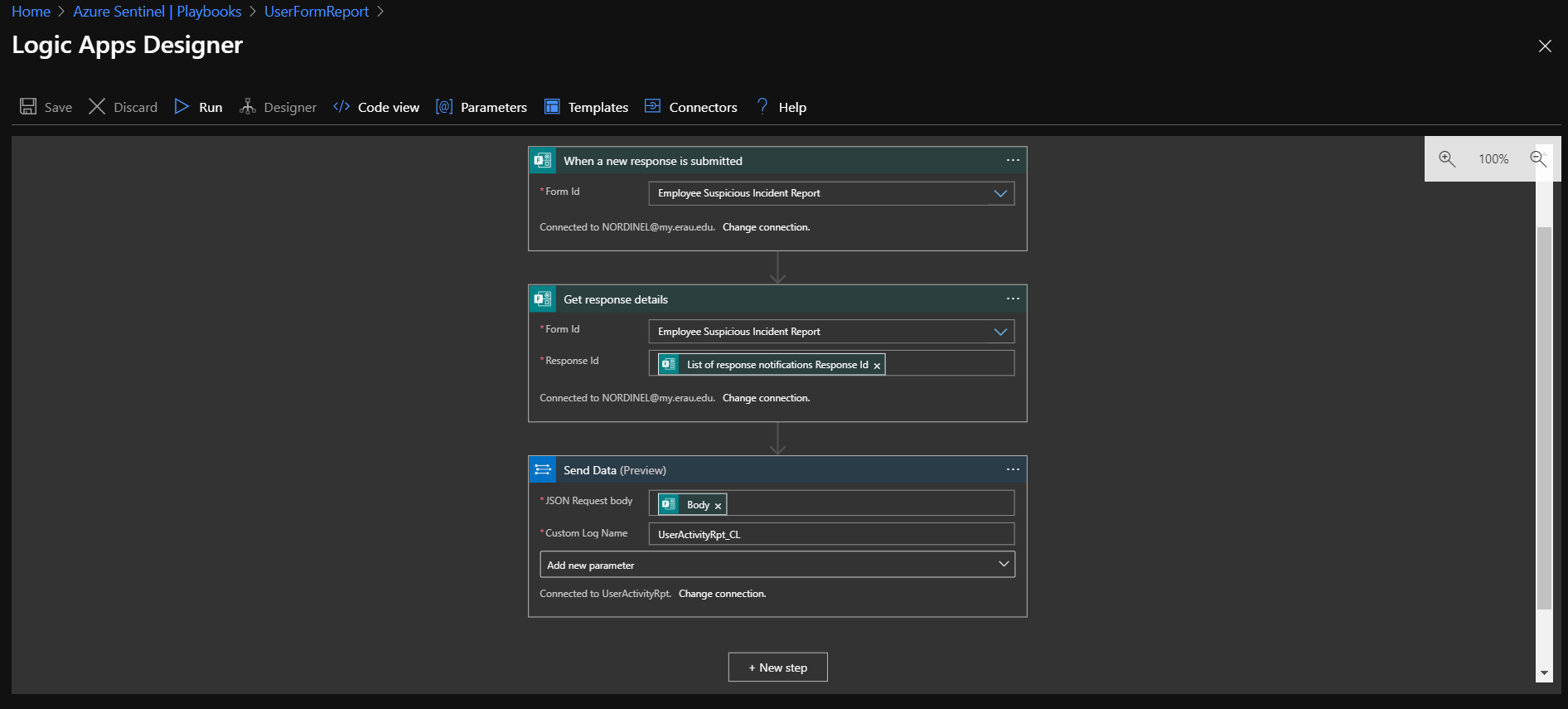This screenshot has width=1568, height=709.
Task: Click the Help question mark icon
Action: 762,106
